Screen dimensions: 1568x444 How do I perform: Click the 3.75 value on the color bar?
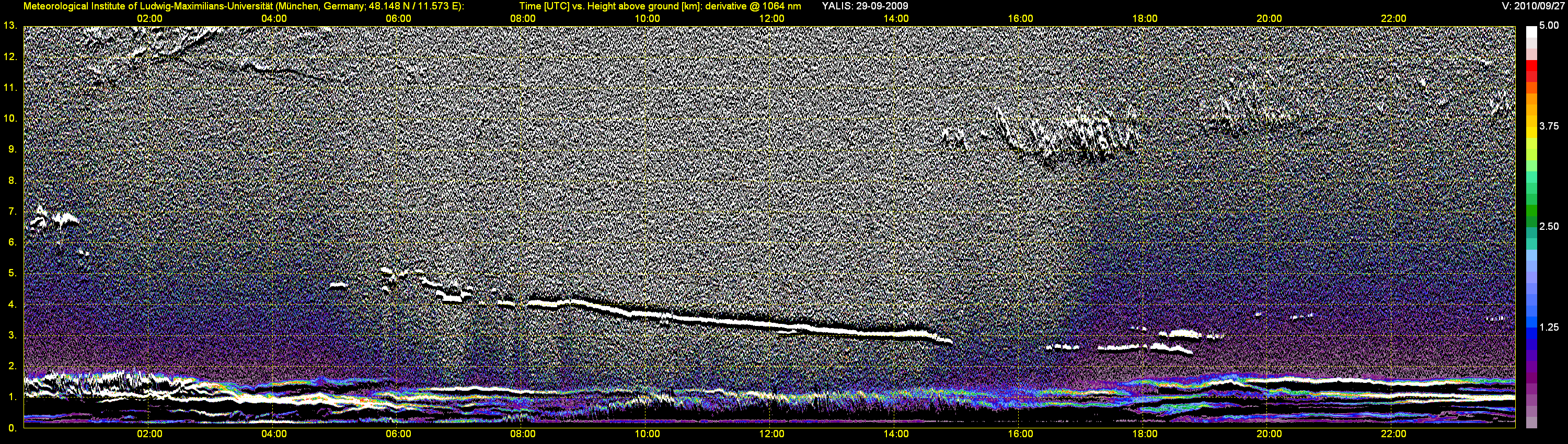pyautogui.click(x=1549, y=126)
